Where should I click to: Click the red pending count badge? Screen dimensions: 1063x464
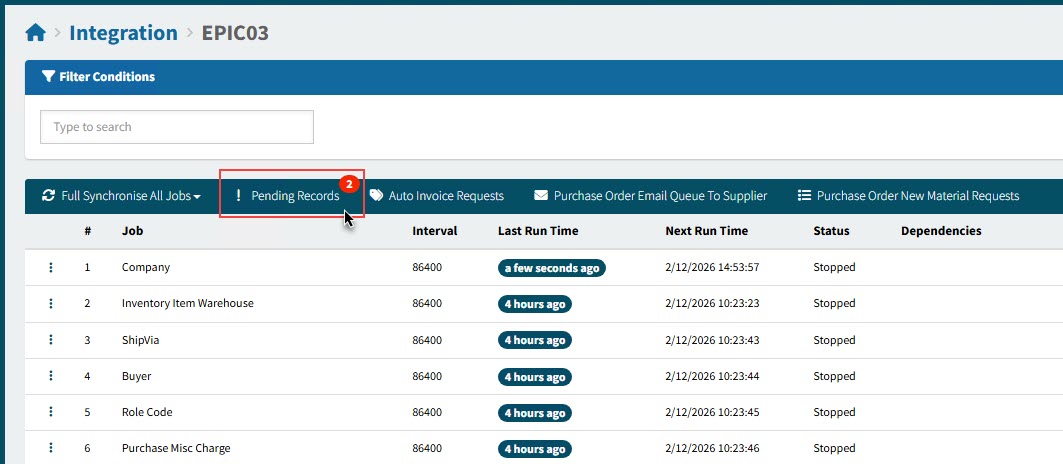(x=348, y=184)
